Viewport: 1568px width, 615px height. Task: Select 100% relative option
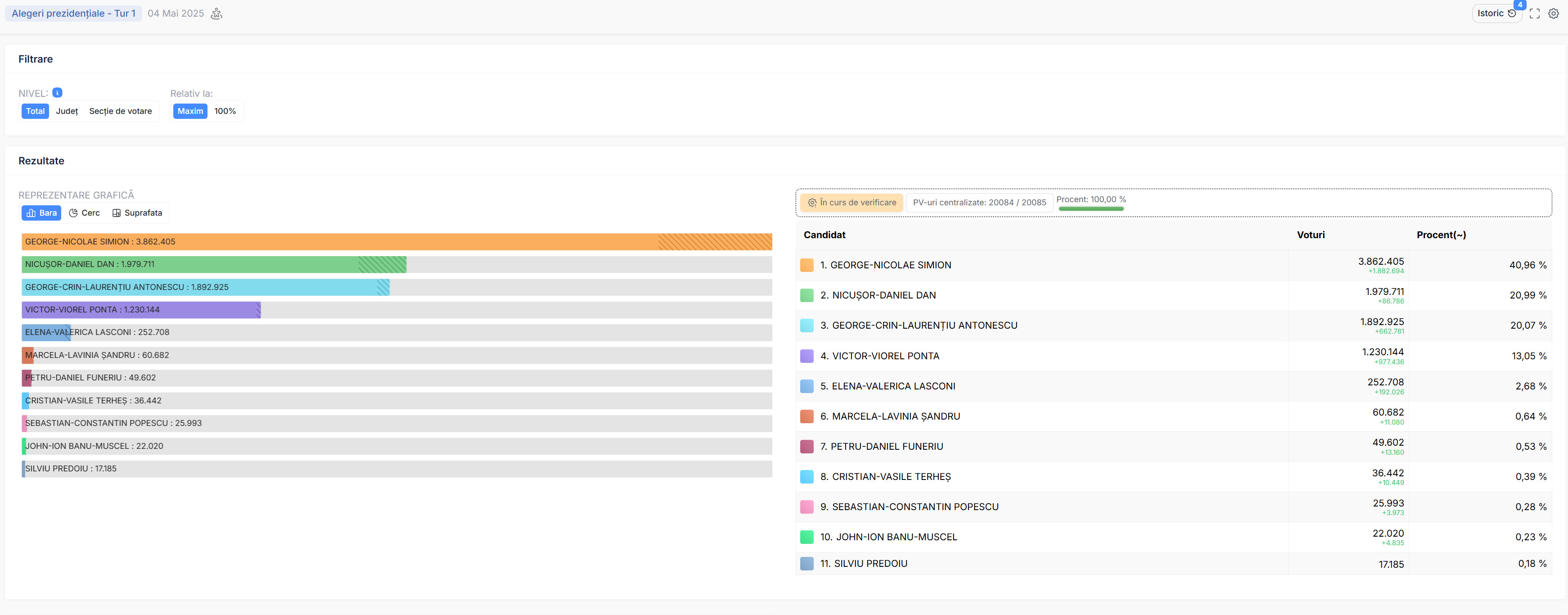tap(225, 111)
